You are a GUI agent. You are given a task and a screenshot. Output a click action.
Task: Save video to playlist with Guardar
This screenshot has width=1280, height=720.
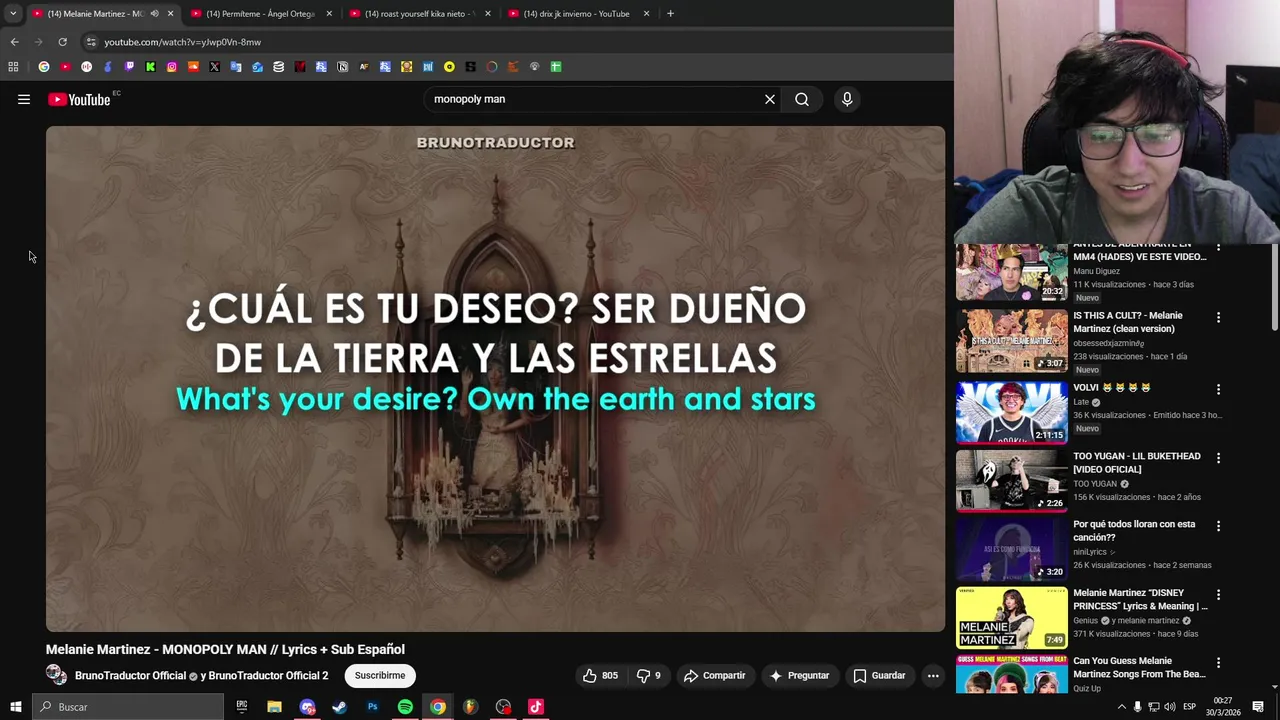(x=879, y=676)
